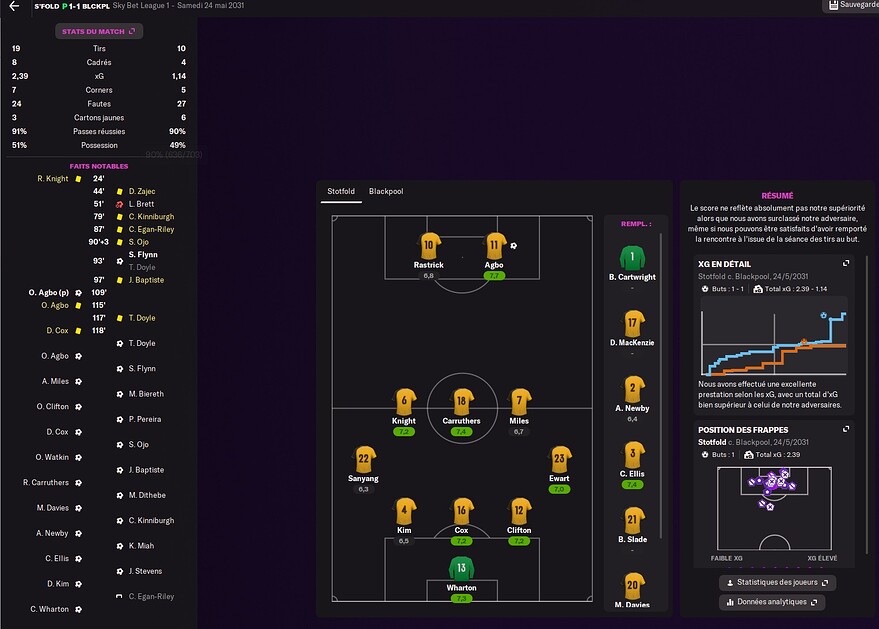The width and height of the screenshot is (879, 629).
Task: Click the Sauvegarder save icon
Action: tap(833, 5)
